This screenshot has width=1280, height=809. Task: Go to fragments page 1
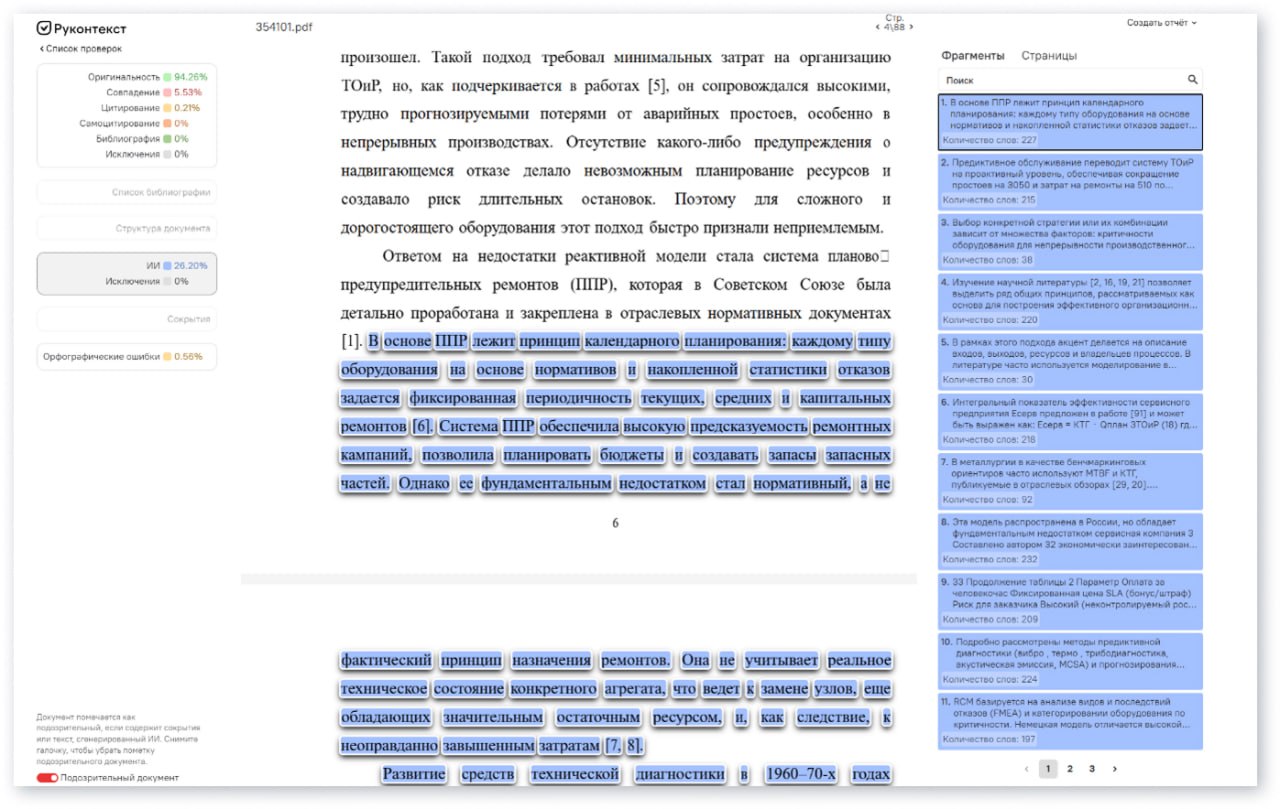point(1048,769)
